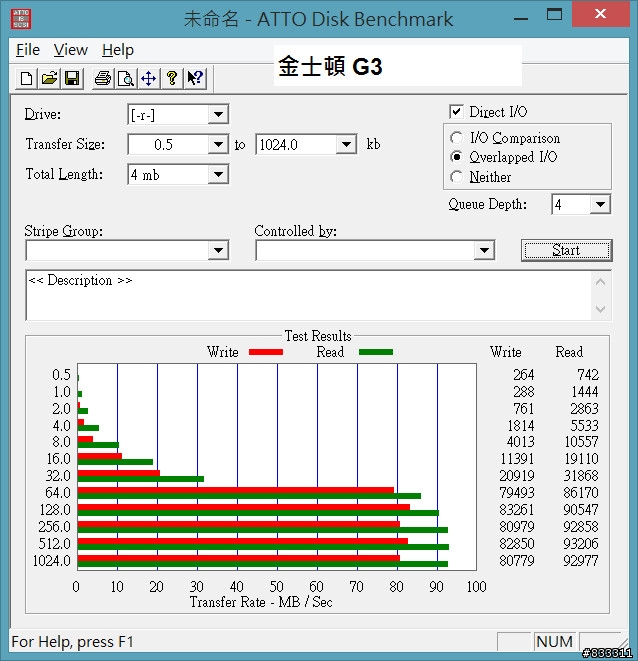
Task: Expand the Transfer Size start dropdown showing 0.5
Action: (218, 145)
